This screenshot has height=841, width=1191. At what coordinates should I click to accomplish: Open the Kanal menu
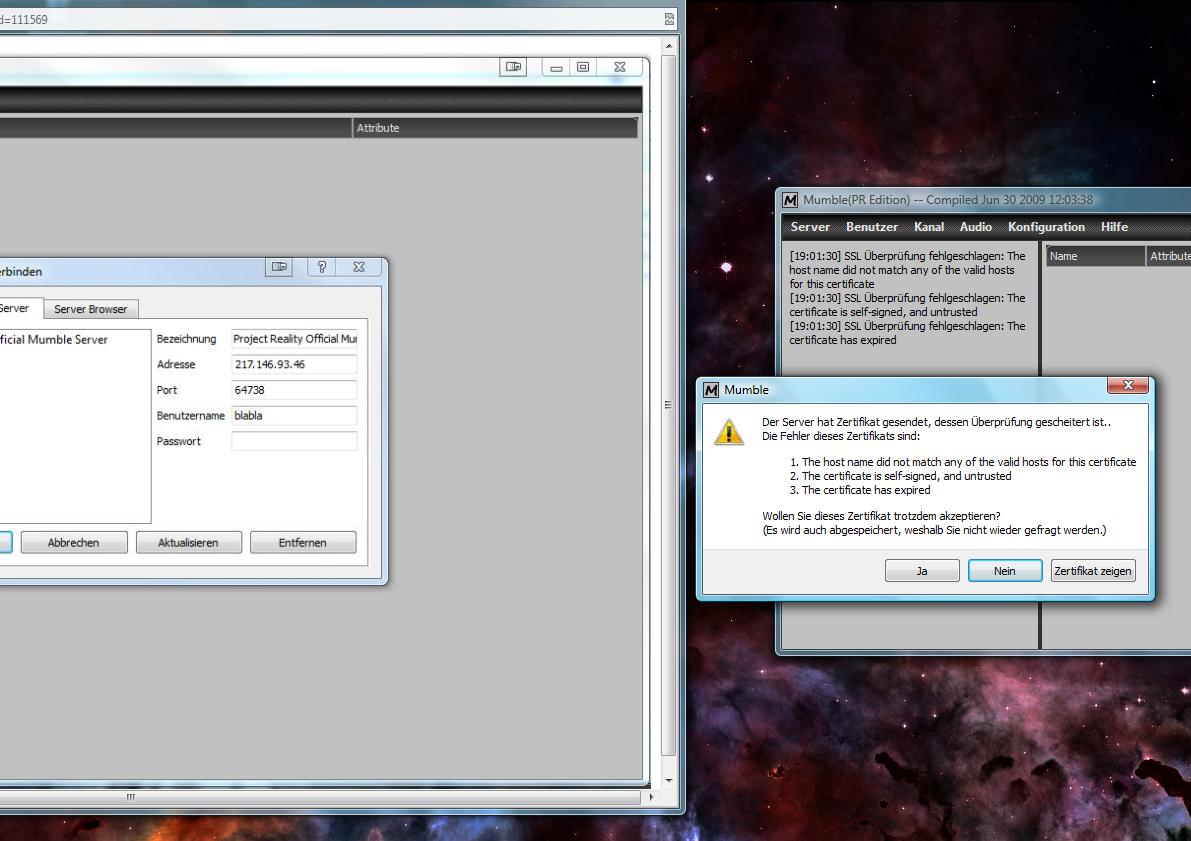click(x=928, y=226)
